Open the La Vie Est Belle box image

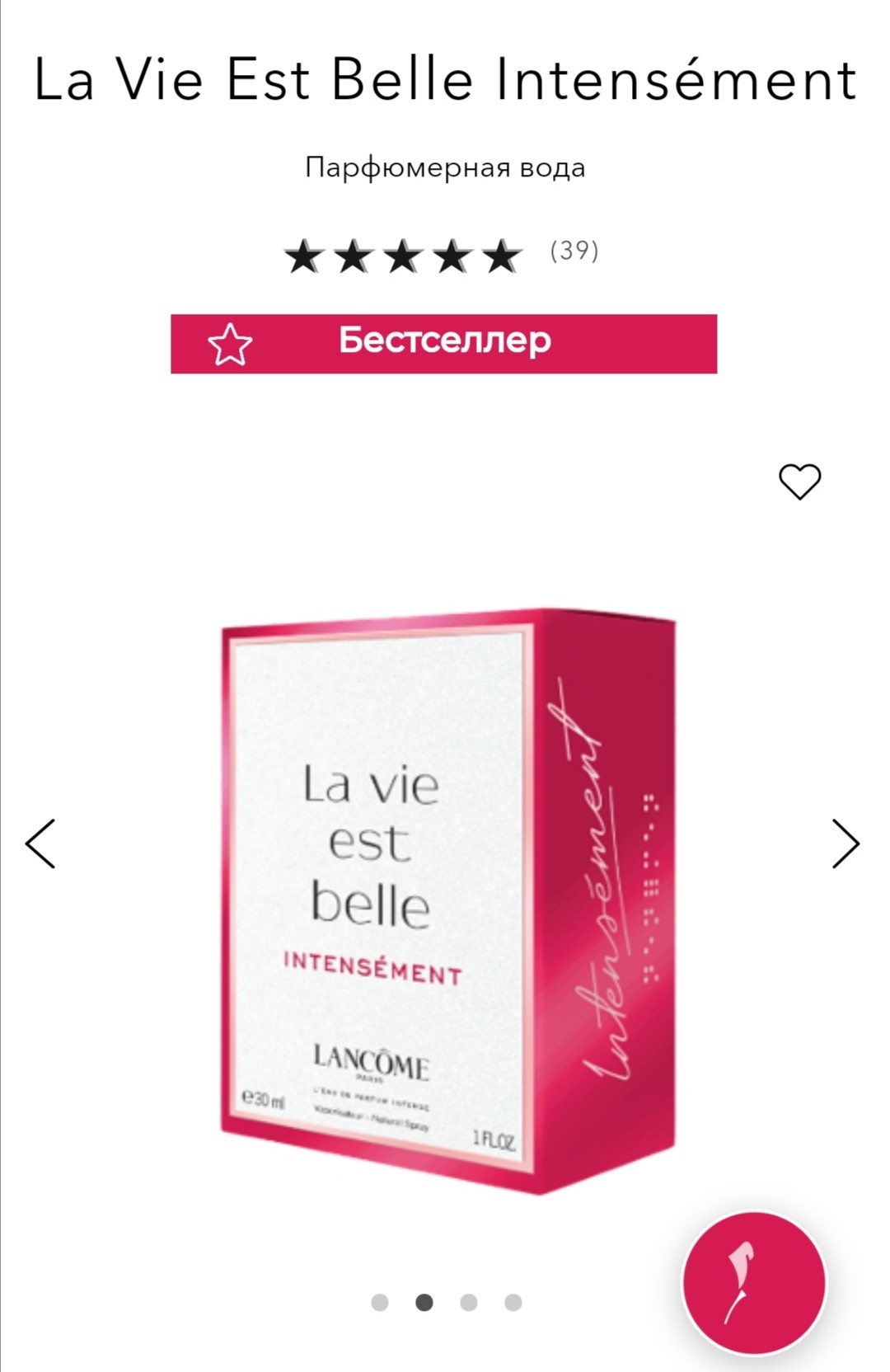448,901
